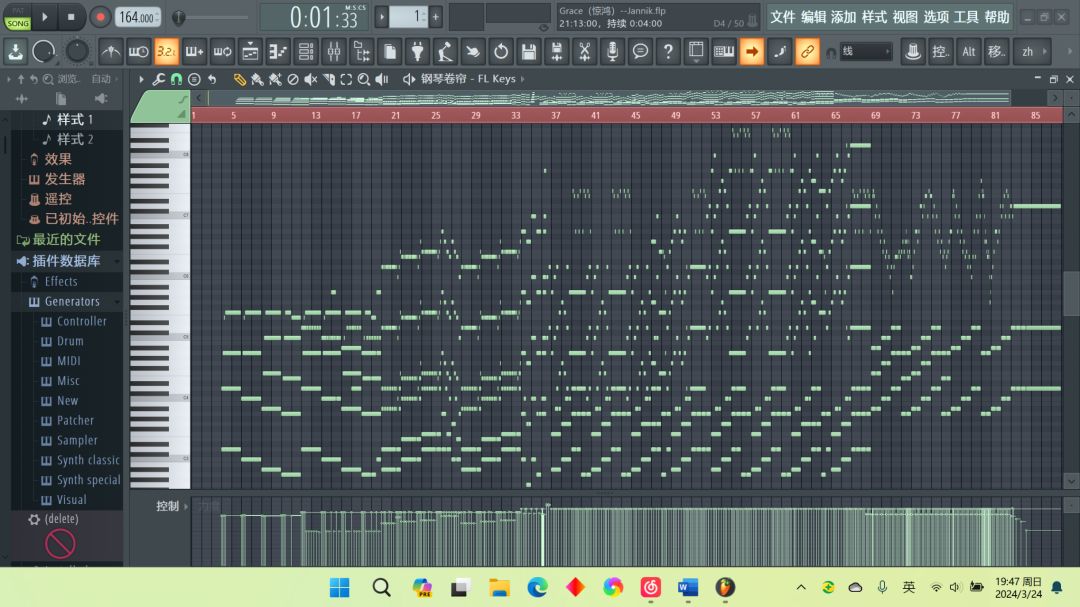Click the touch controller hand icon
Image resolution: width=1080 pixels, height=607 pixels.
pyautogui.click(x=473, y=51)
